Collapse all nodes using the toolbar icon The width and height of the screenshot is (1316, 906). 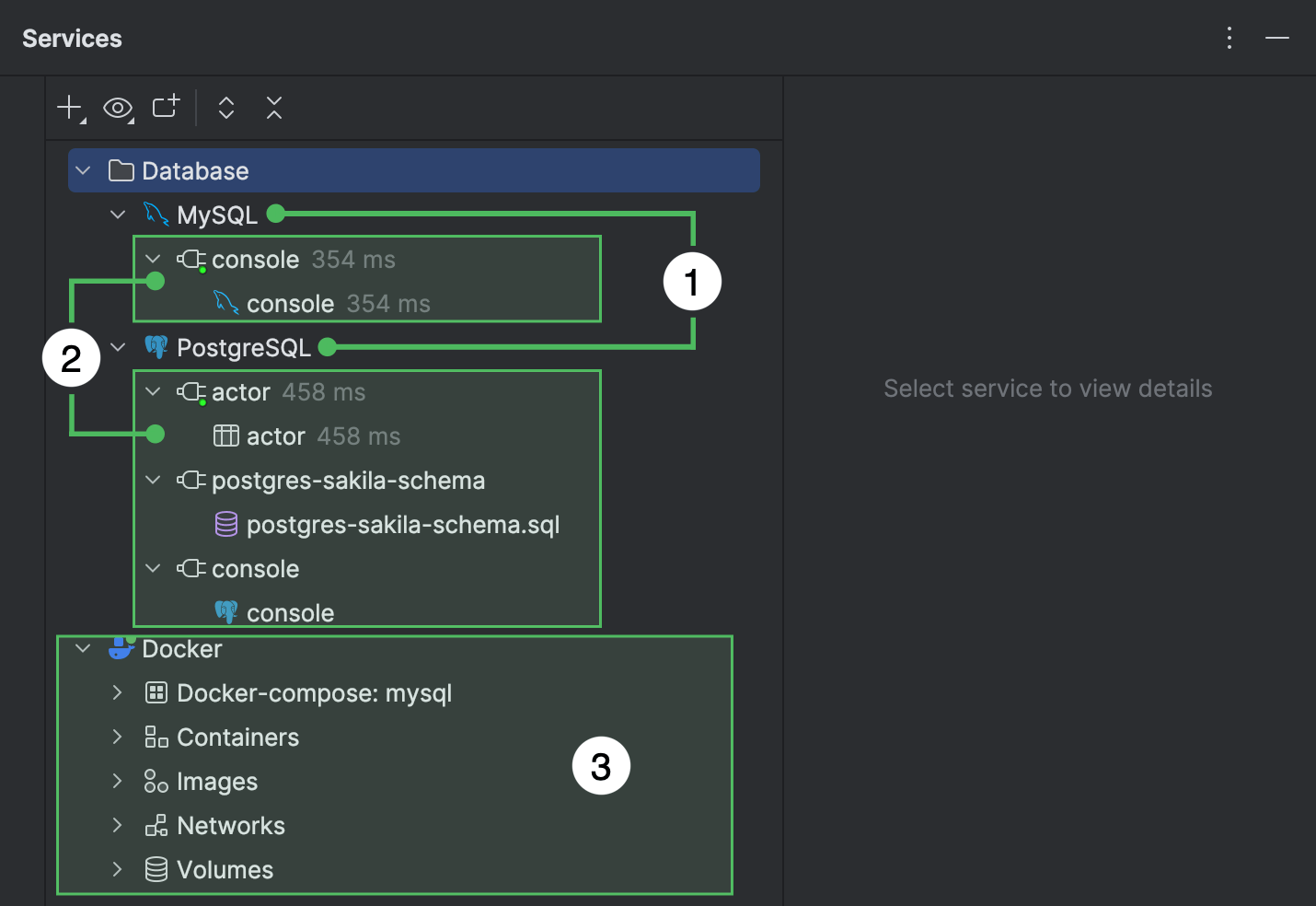[273, 108]
